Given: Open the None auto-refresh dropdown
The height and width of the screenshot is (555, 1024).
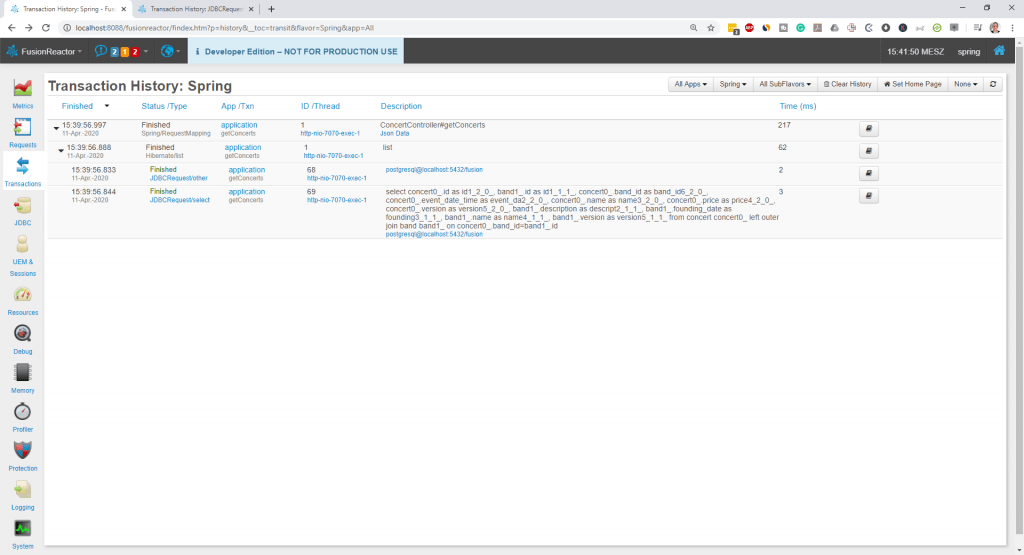Looking at the screenshot, I should point(965,84).
